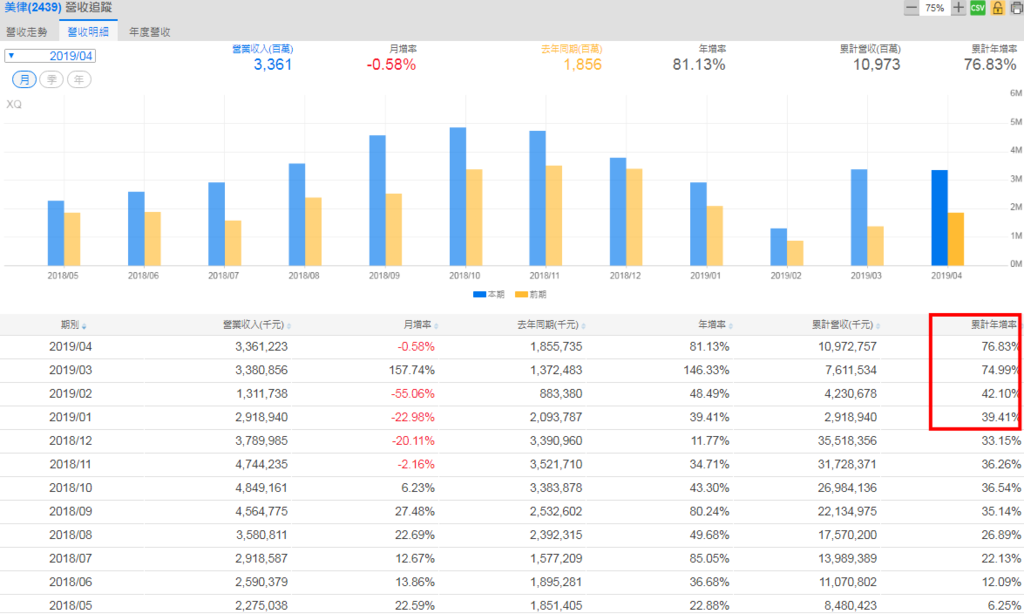The width and height of the screenshot is (1024, 614).
Task: Sort by the 期別 column arrow
Action: (84, 326)
